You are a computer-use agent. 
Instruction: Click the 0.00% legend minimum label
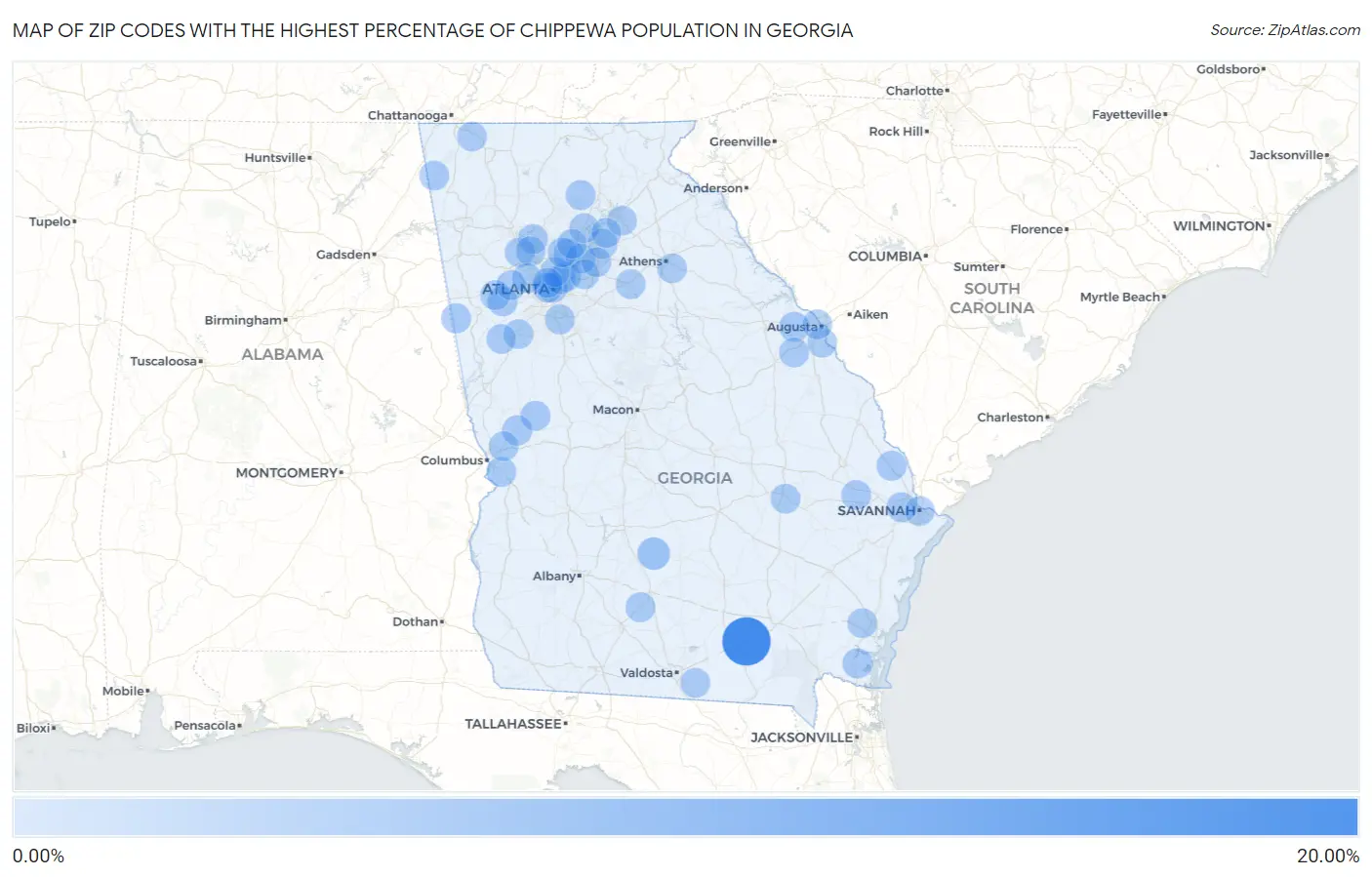coord(38,857)
